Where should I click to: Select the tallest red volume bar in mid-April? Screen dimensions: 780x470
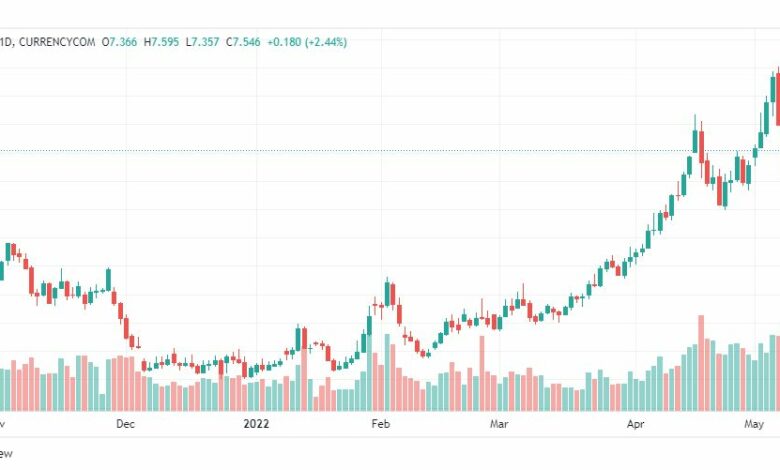click(x=701, y=363)
